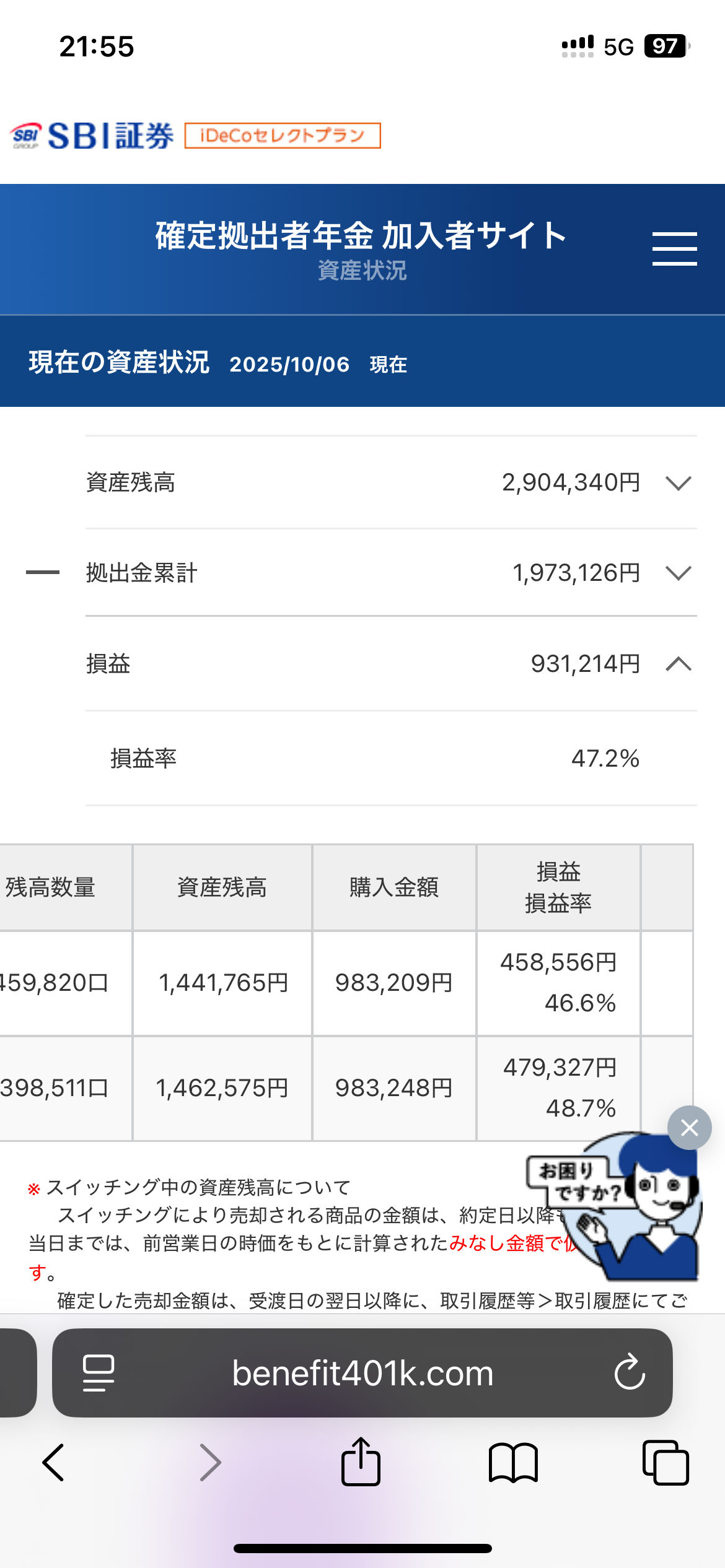Open Safari bookmarks book icon
The height and width of the screenshot is (1568, 725).
pos(513,1463)
